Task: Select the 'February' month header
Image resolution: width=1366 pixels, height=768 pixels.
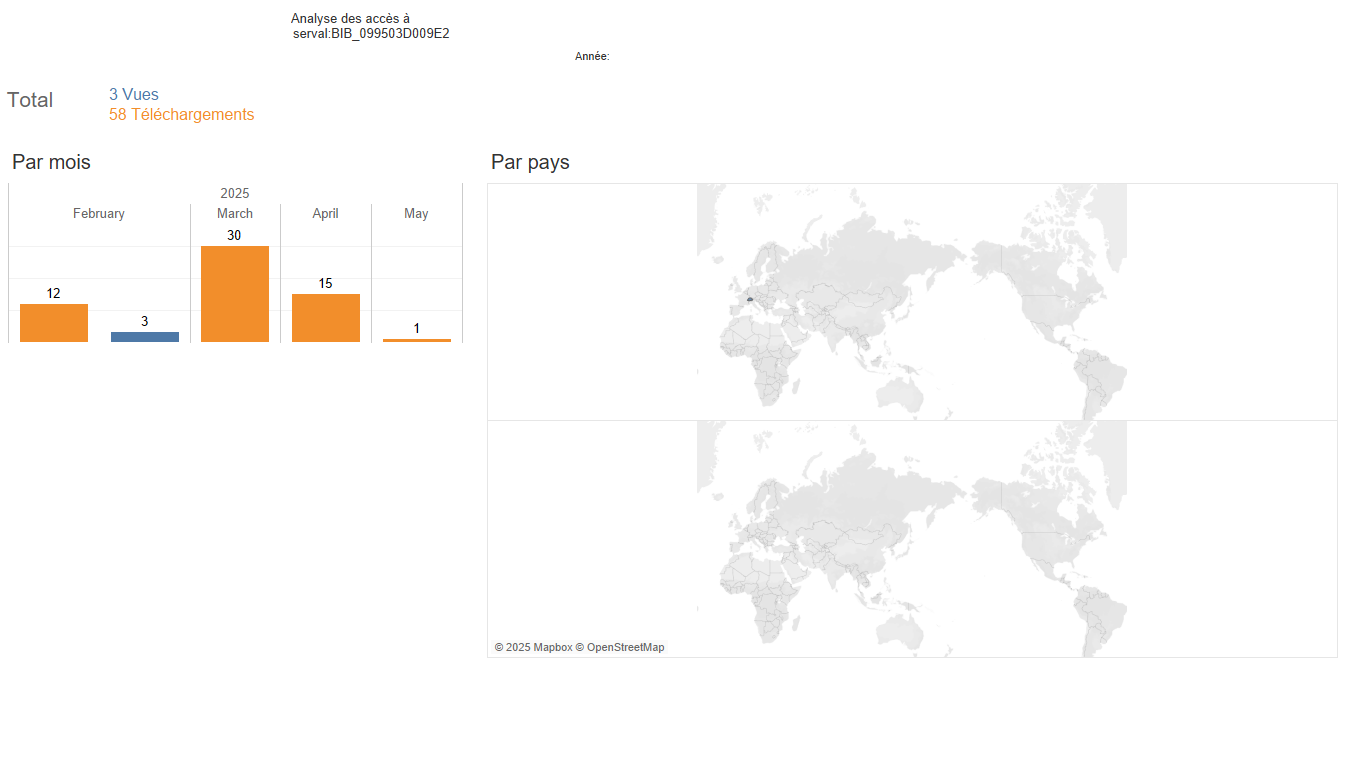Action: click(x=99, y=214)
